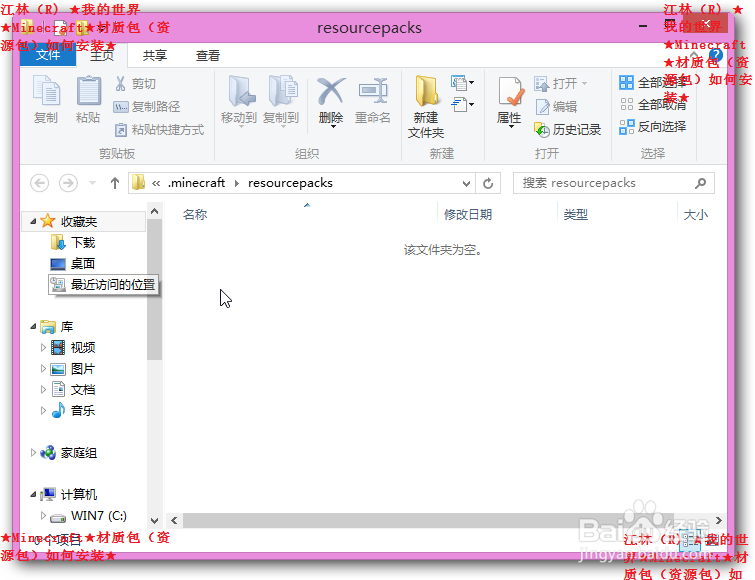Open recent locations dropdown arrow
The width and height of the screenshot is (755, 580).
click(92, 183)
